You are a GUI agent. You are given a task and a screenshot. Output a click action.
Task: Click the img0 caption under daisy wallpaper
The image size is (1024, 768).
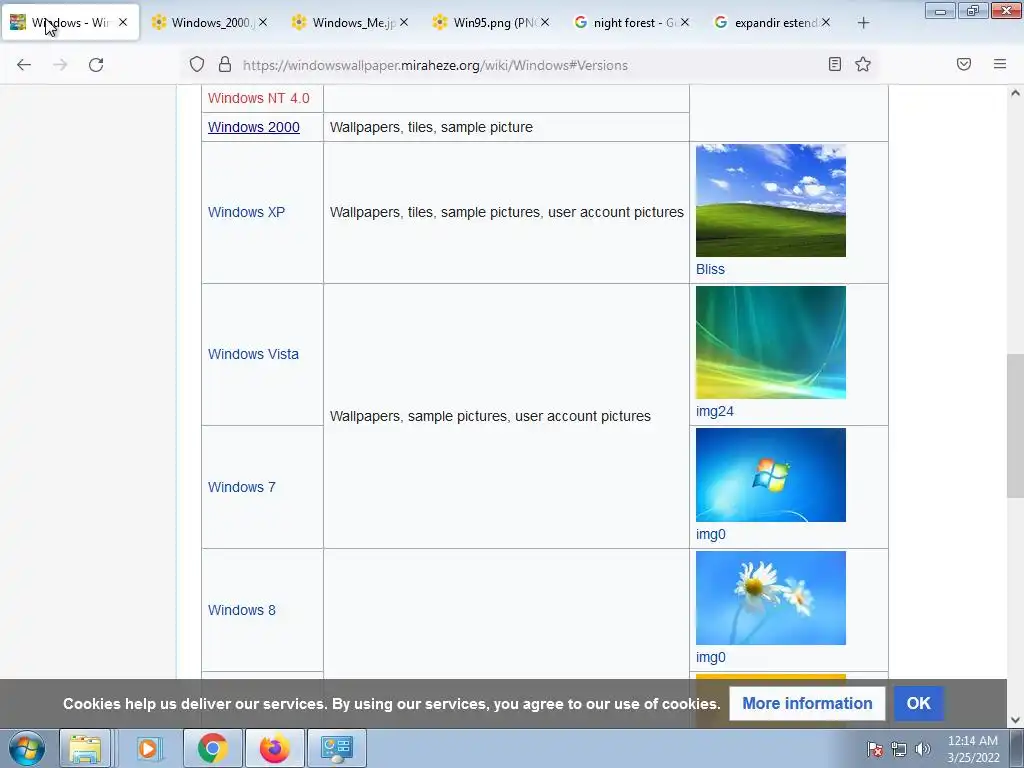pyautogui.click(x=711, y=657)
